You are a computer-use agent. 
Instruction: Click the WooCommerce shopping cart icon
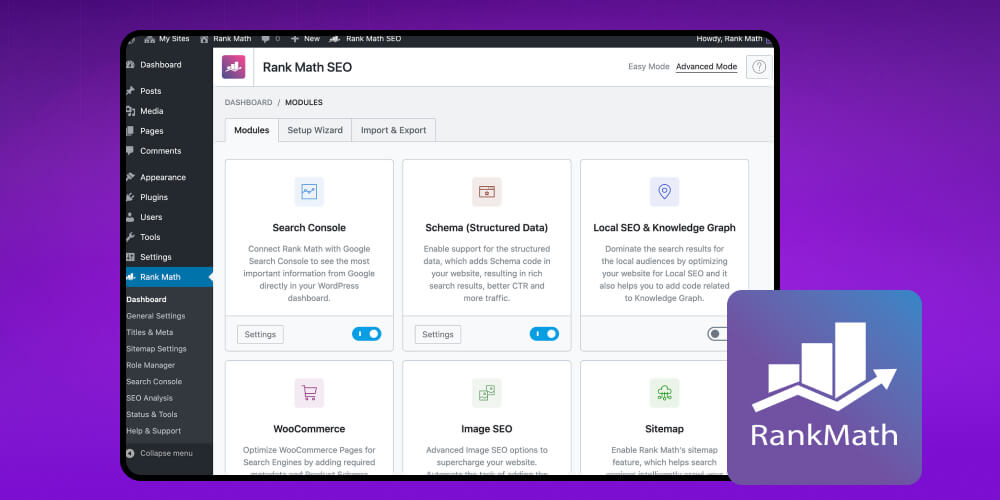click(x=309, y=393)
